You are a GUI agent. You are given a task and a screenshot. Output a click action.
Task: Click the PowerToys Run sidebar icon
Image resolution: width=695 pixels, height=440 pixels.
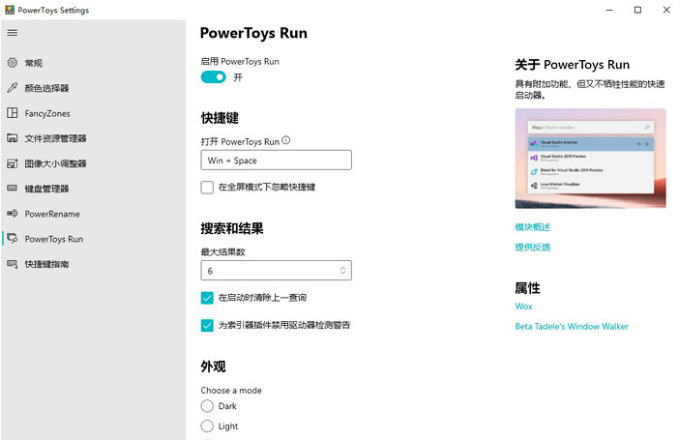tap(12, 239)
